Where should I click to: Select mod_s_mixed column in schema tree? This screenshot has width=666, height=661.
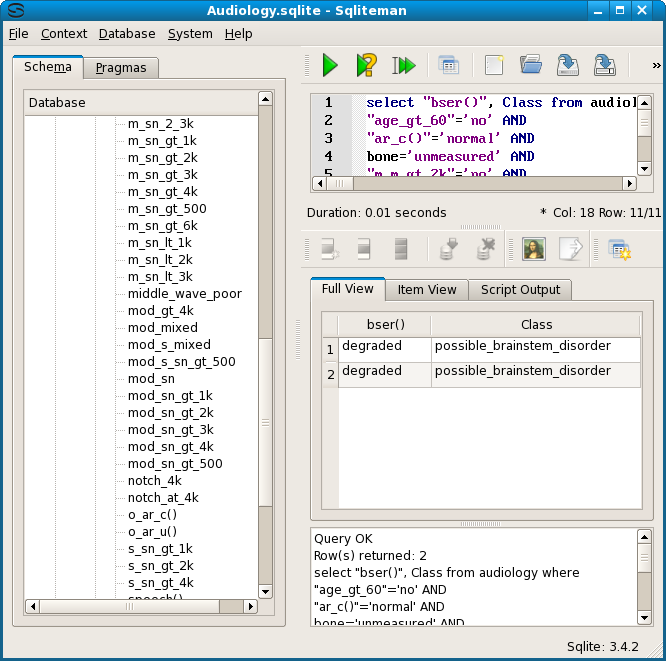[169, 345]
